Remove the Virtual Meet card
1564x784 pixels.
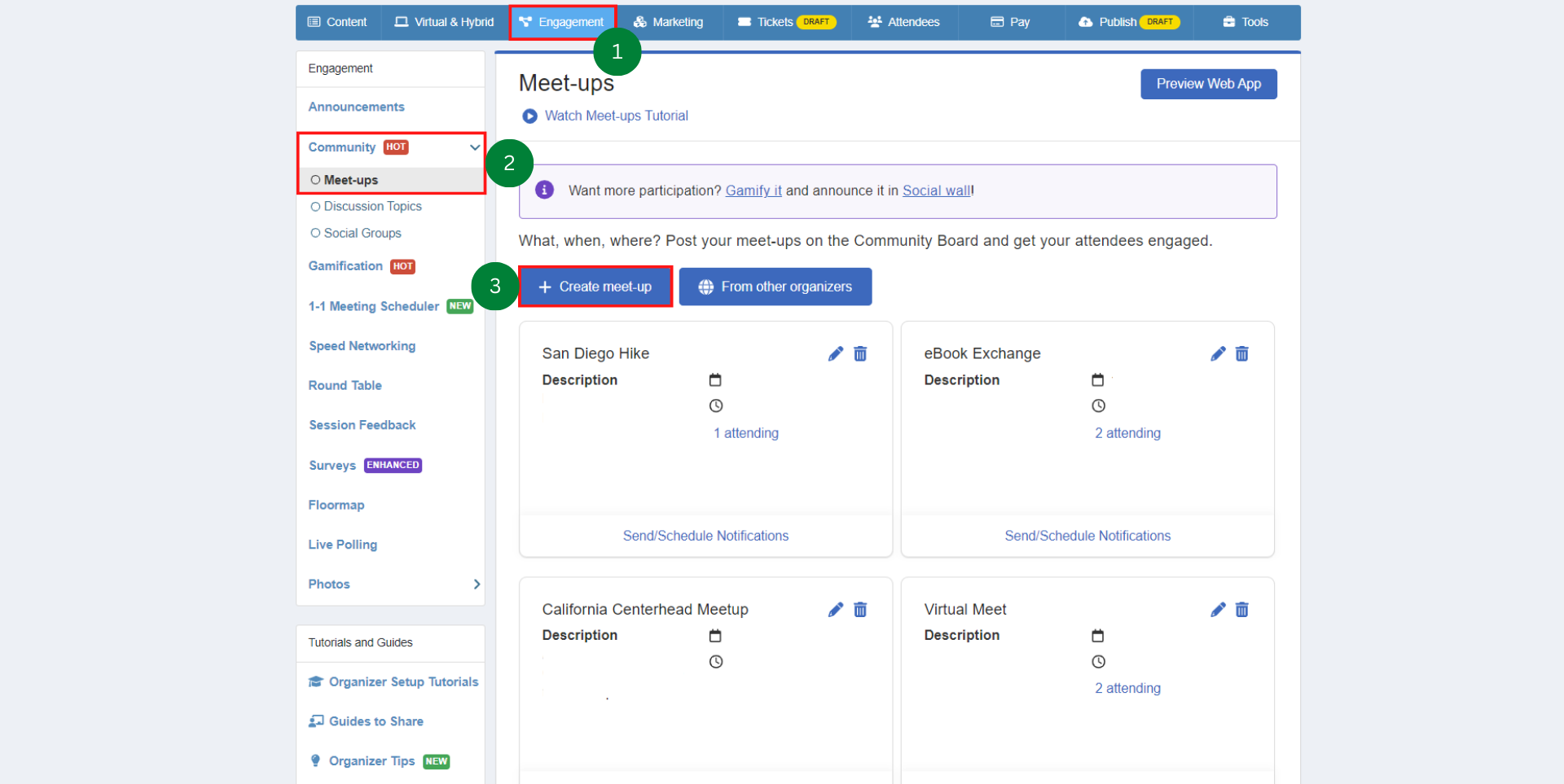[x=1242, y=610]
